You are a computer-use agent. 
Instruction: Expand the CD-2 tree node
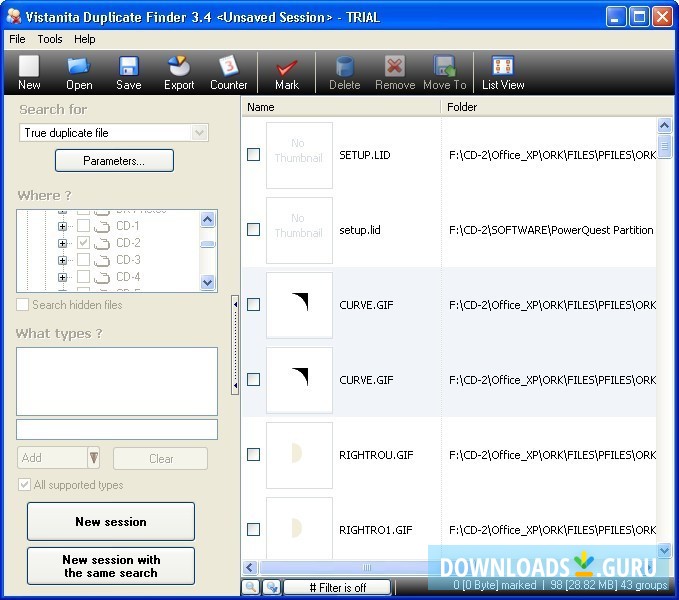point(62,243)
